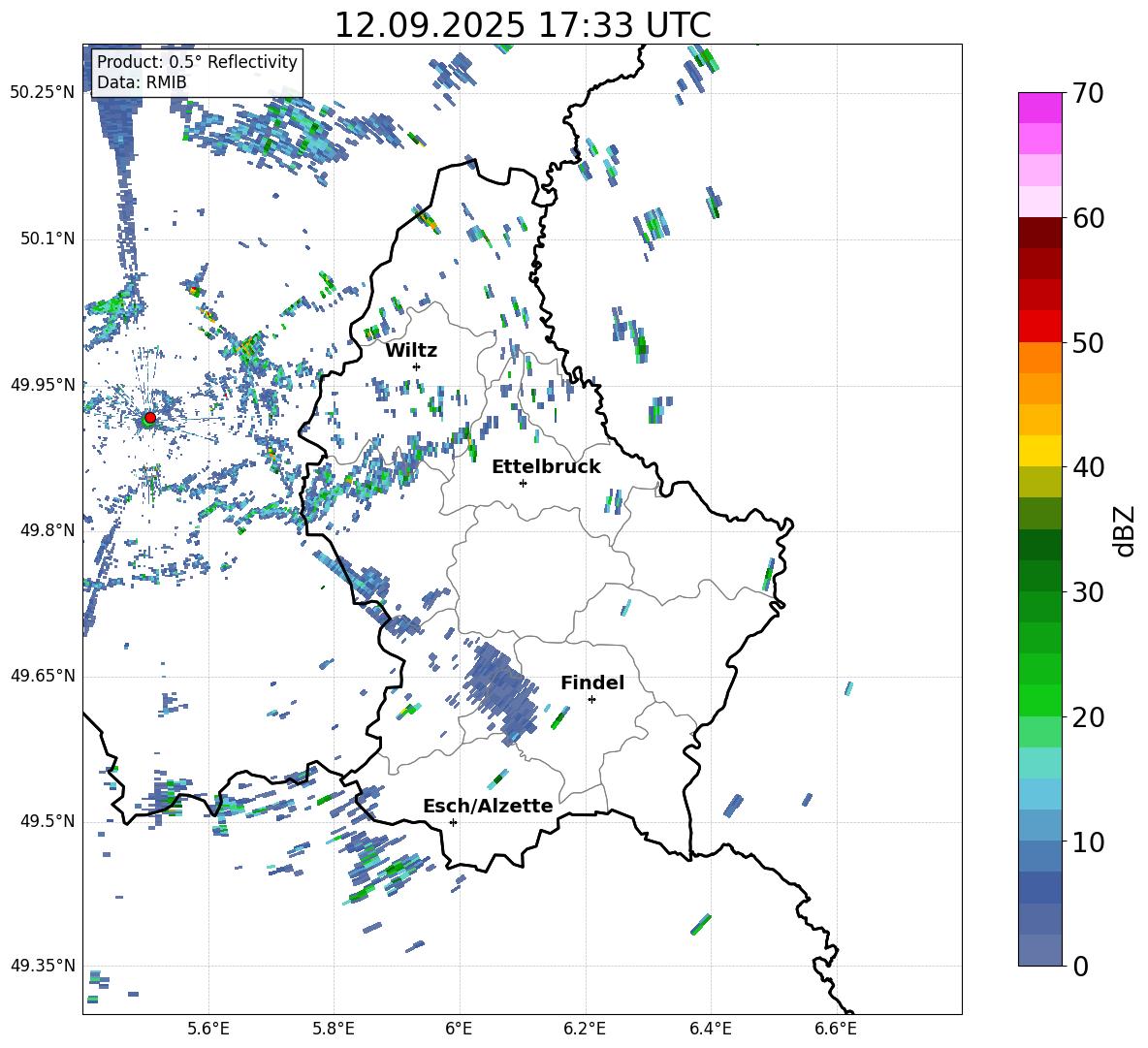
Task: Click the magenta top colorbar segment
Action: click(x=1039, y=108)
